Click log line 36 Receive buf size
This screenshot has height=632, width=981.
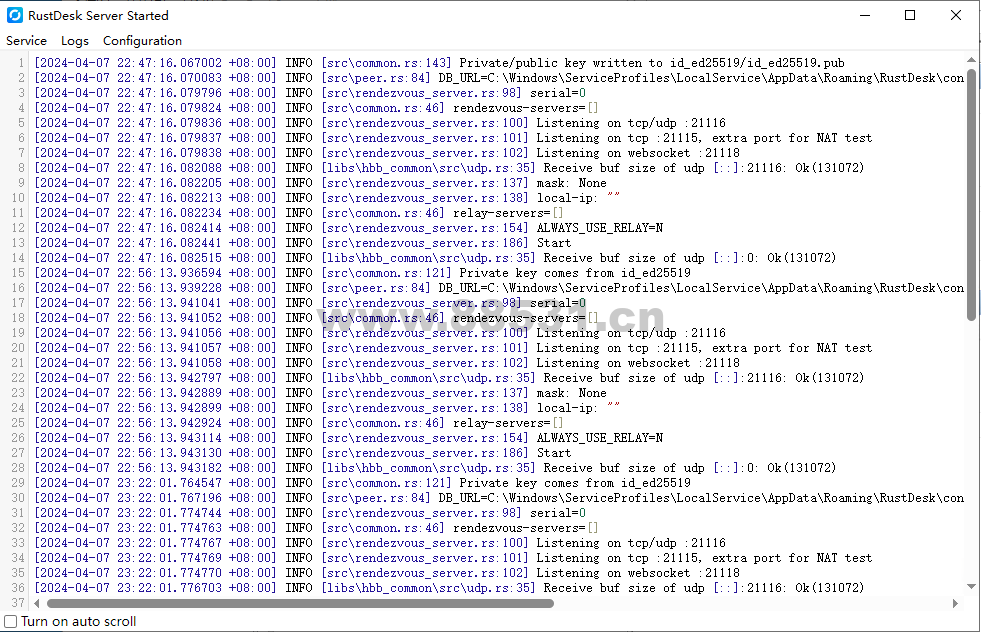(x=449, y=588)
